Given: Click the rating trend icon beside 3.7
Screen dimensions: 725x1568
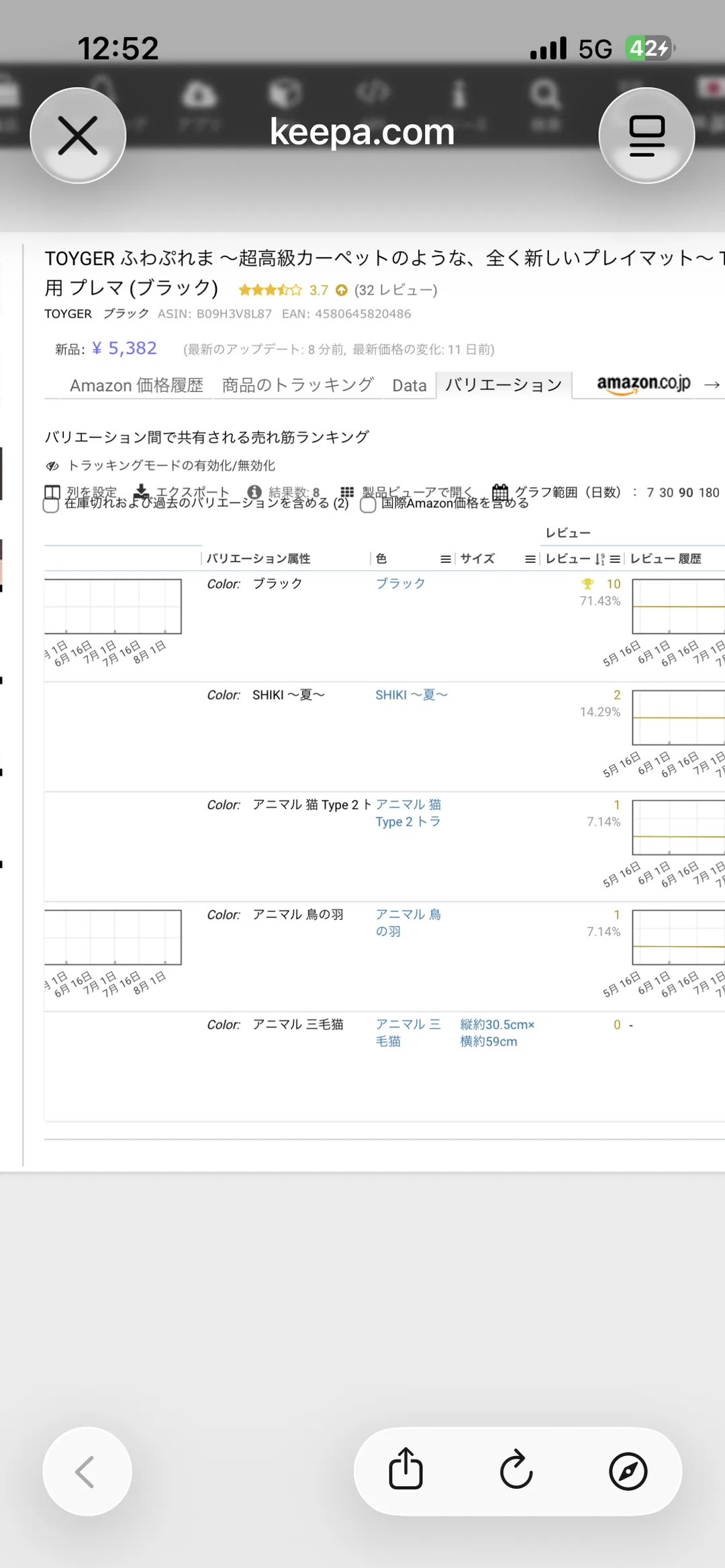Looking at the screenshot, I should point(342,291).
